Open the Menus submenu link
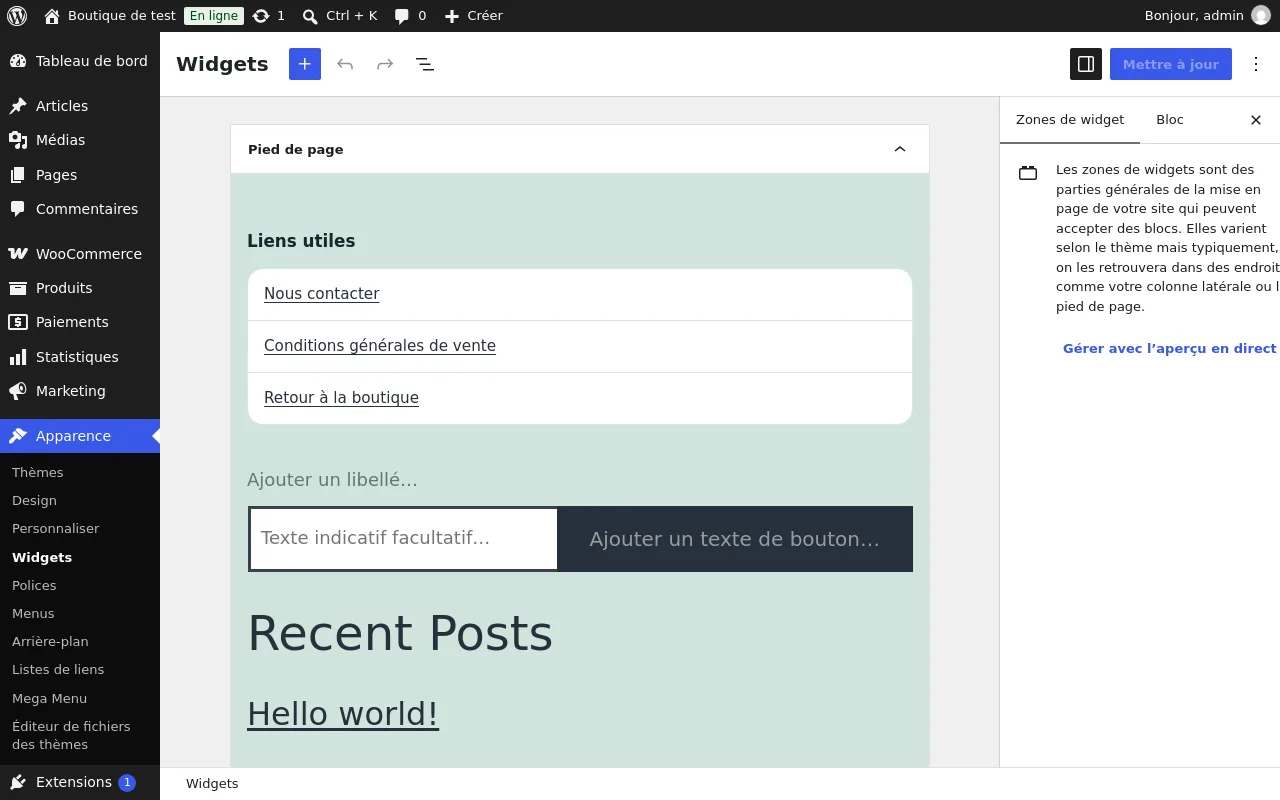Viewport: 1280px width, 800px height. point(33,613)
